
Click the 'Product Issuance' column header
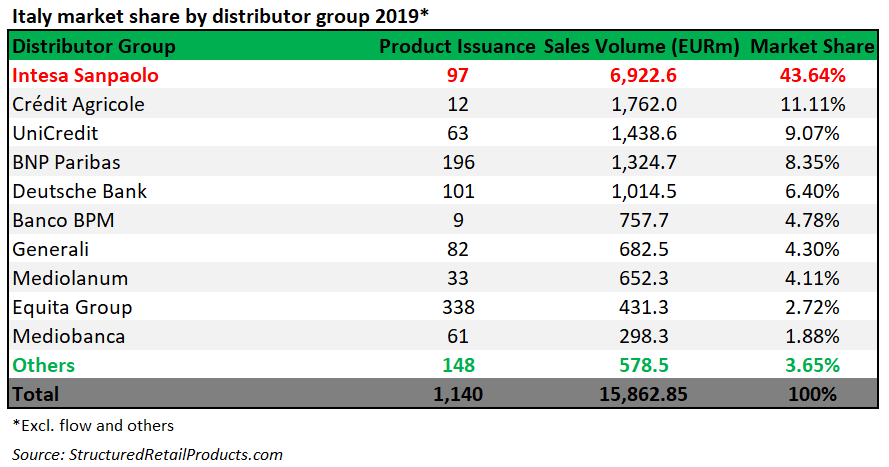457,46
